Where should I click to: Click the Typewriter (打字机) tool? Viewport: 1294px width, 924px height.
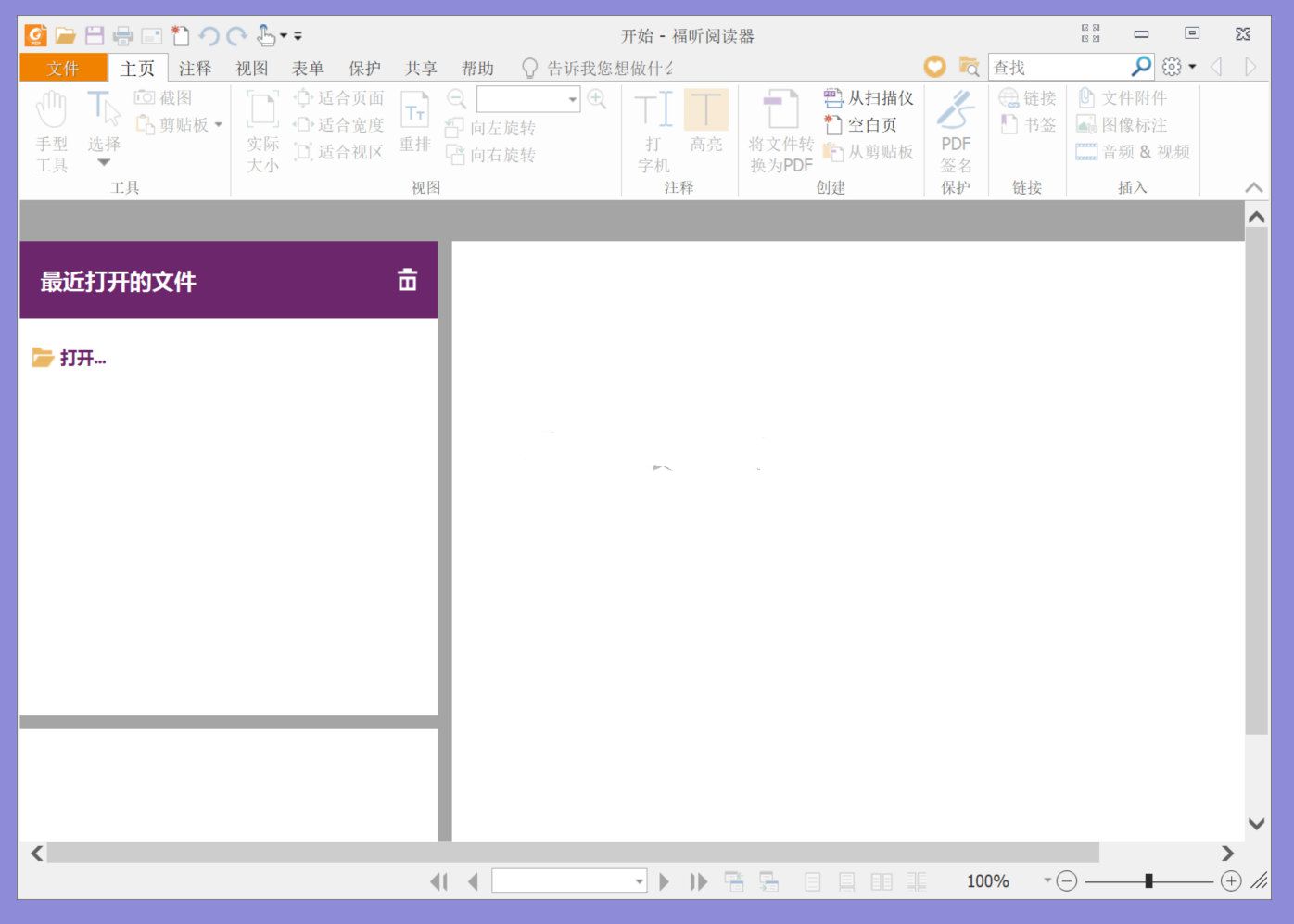653,130
